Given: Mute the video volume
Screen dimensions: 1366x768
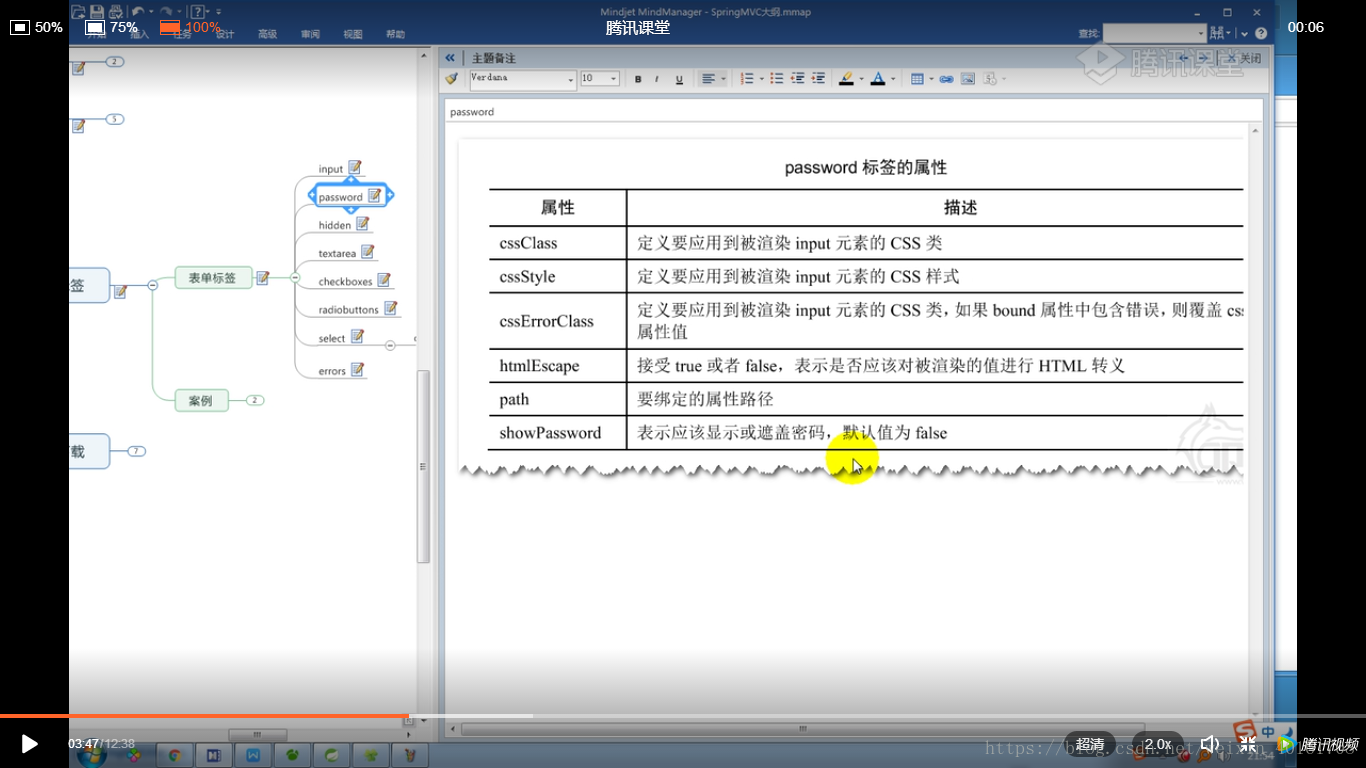Looking at the screenshot, I should coord(1209,744).
